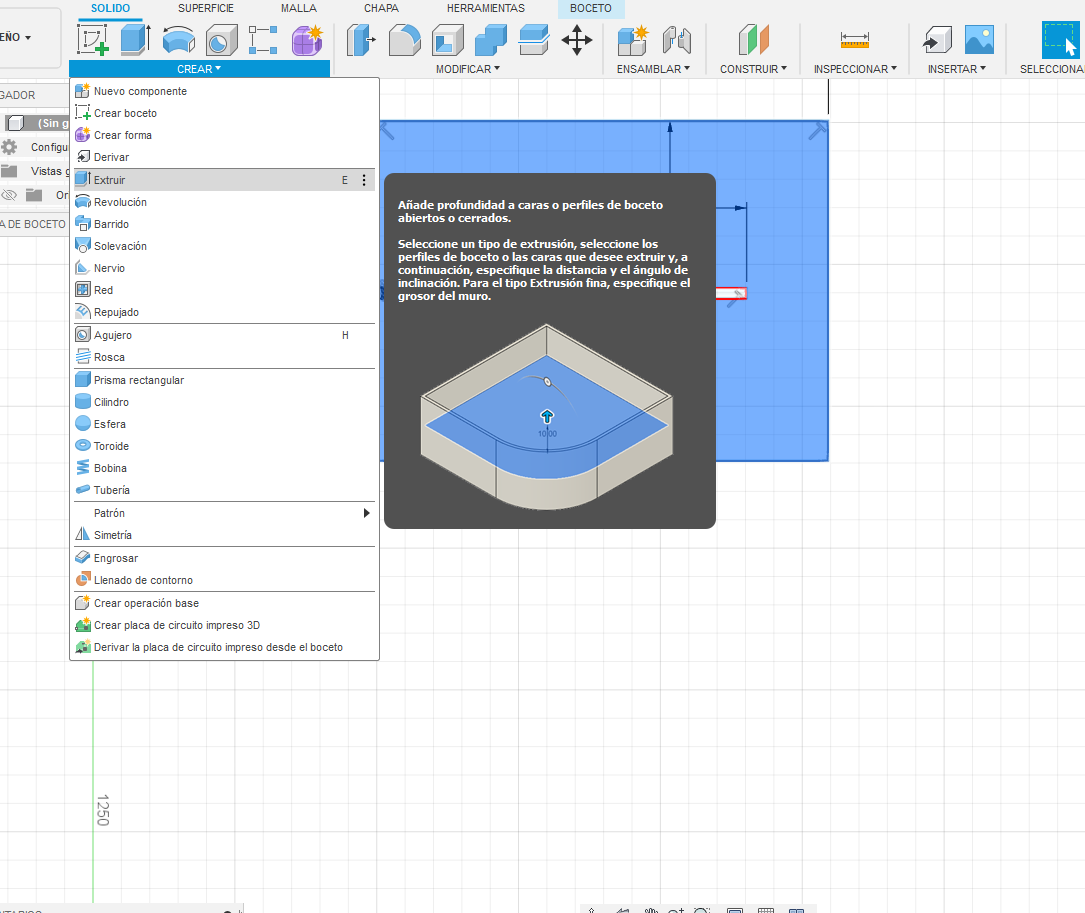The height and width of the screenshot is (913, 1085).
Task: Switch to the CHAPA tab
Action: (381, 8)
